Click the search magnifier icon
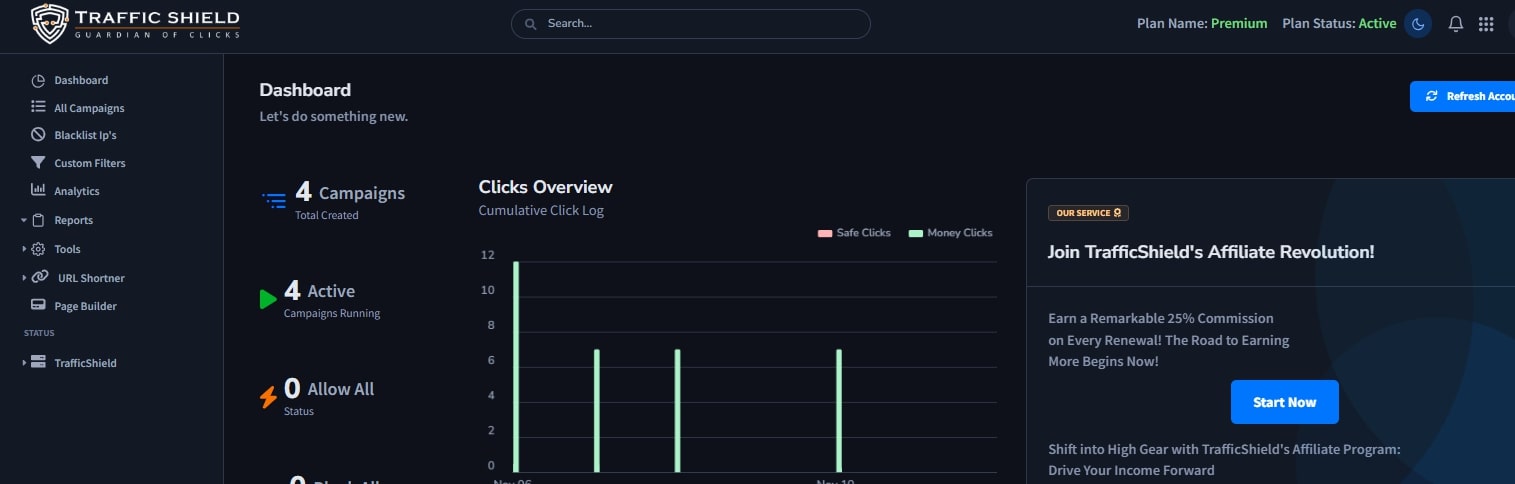This screenshot has width=1515, height=484. [x=530, y=24]
